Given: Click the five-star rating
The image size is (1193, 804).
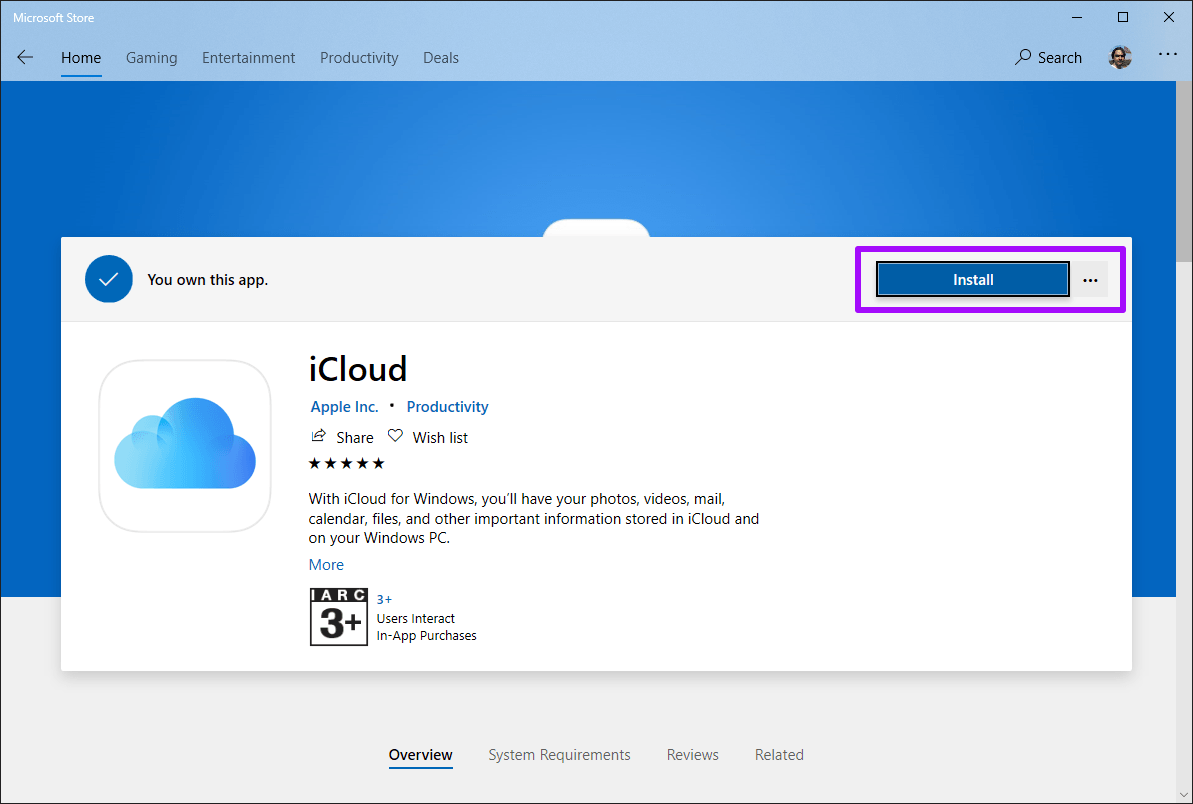Looking at the screenshot, I should pyautogui.click(x=346, y=463).
